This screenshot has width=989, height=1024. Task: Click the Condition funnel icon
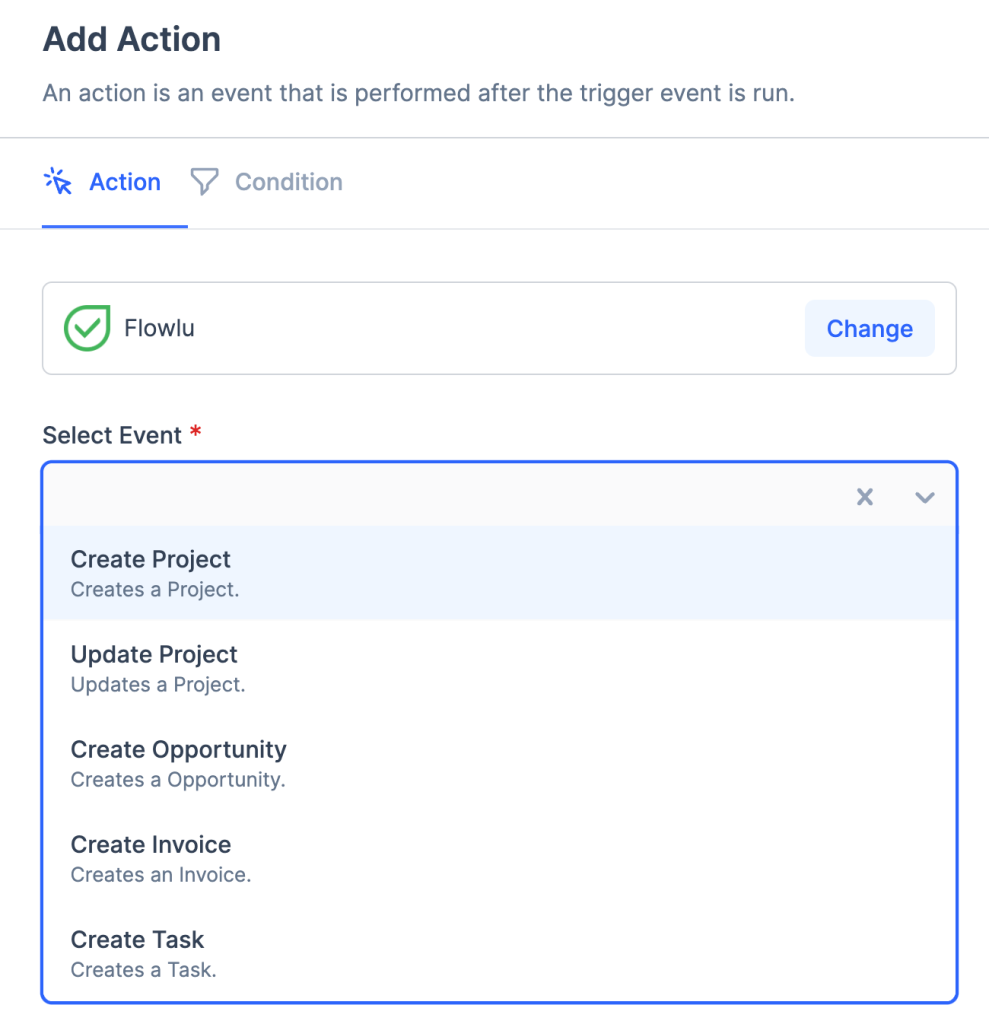pos(204,182)
